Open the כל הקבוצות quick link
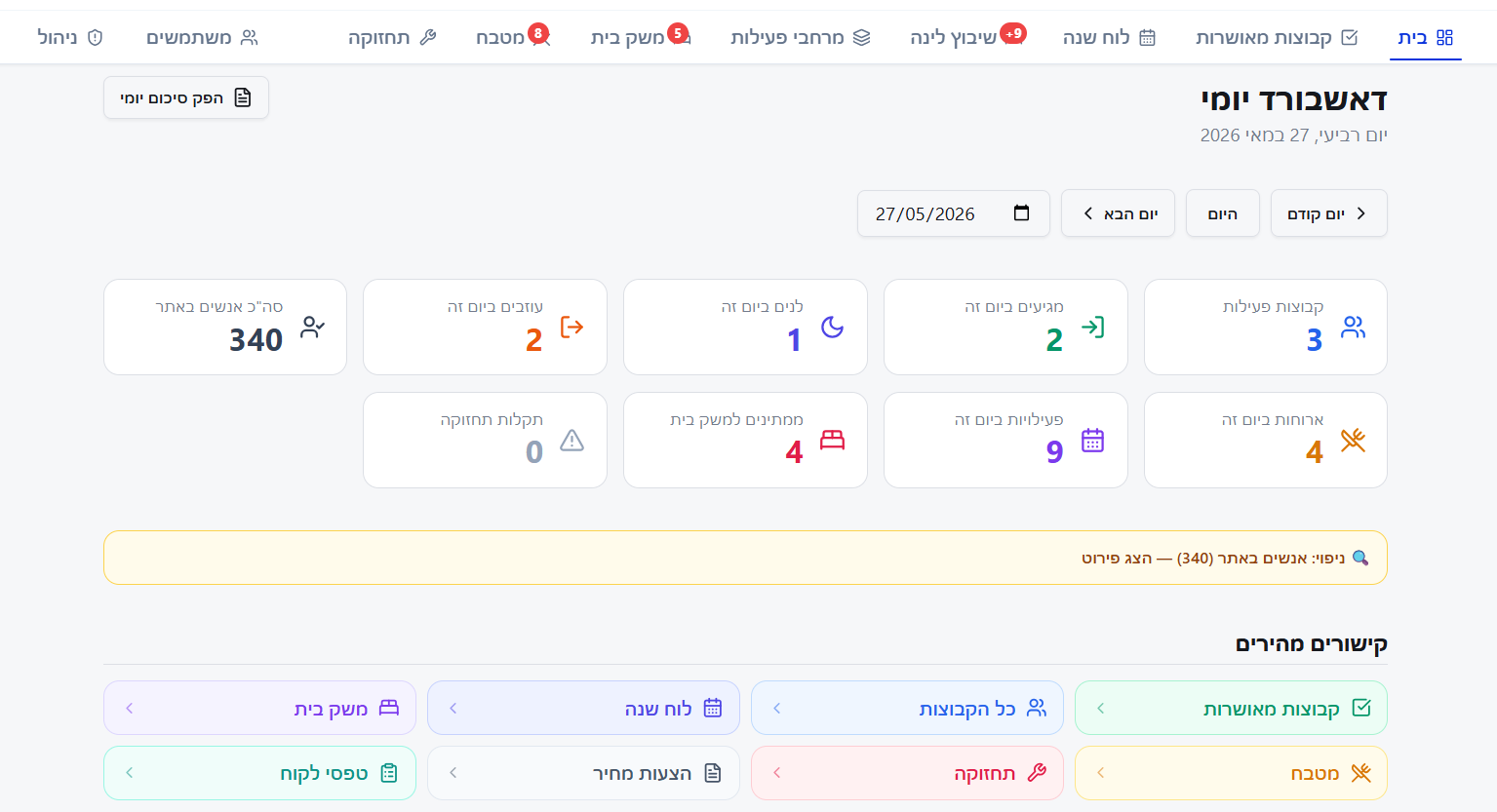The height and width of the screenshot is (812, 1497). 907,708
